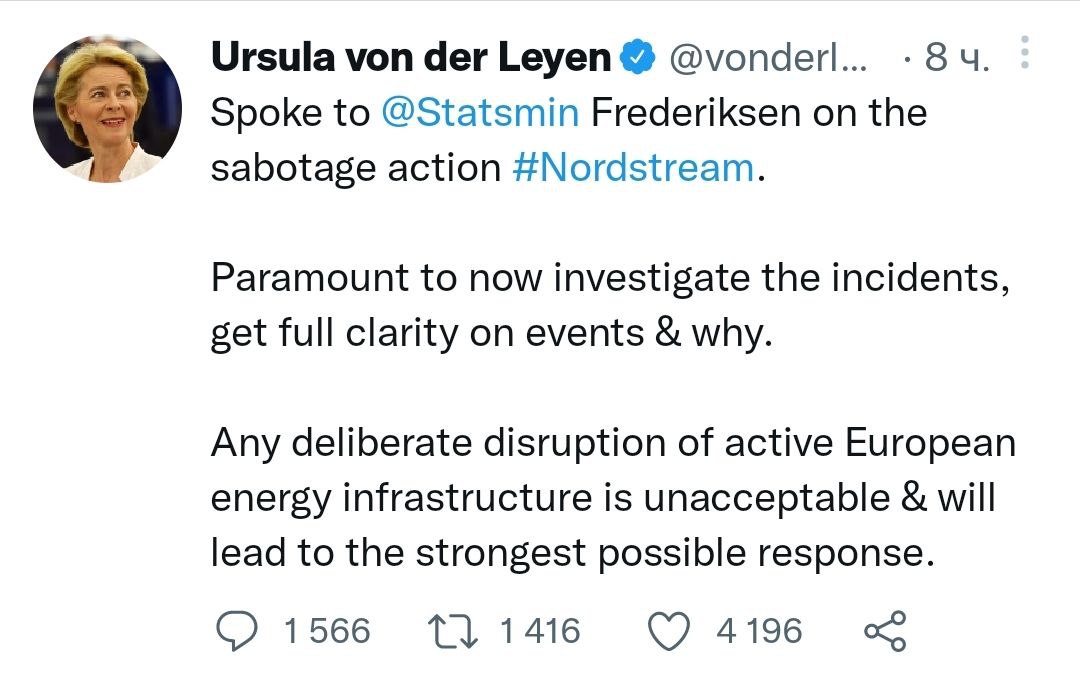
Task: Click the reply count 1 566
Action: click(327, 631)
